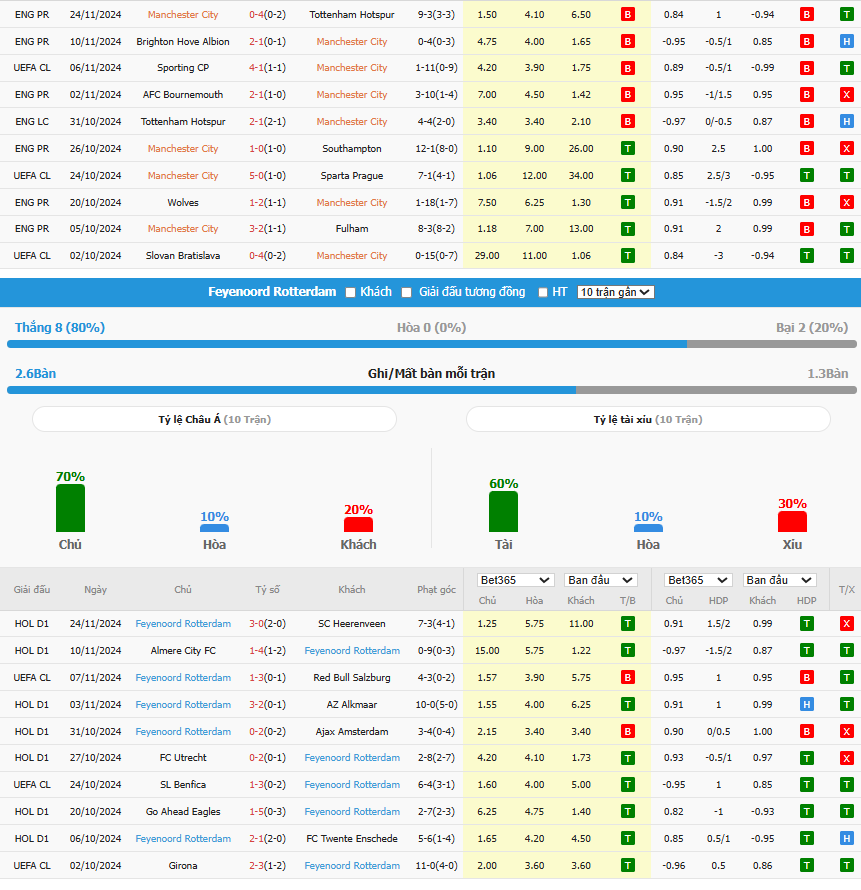Open the Slovan Bratislava team link

(183, 256)
